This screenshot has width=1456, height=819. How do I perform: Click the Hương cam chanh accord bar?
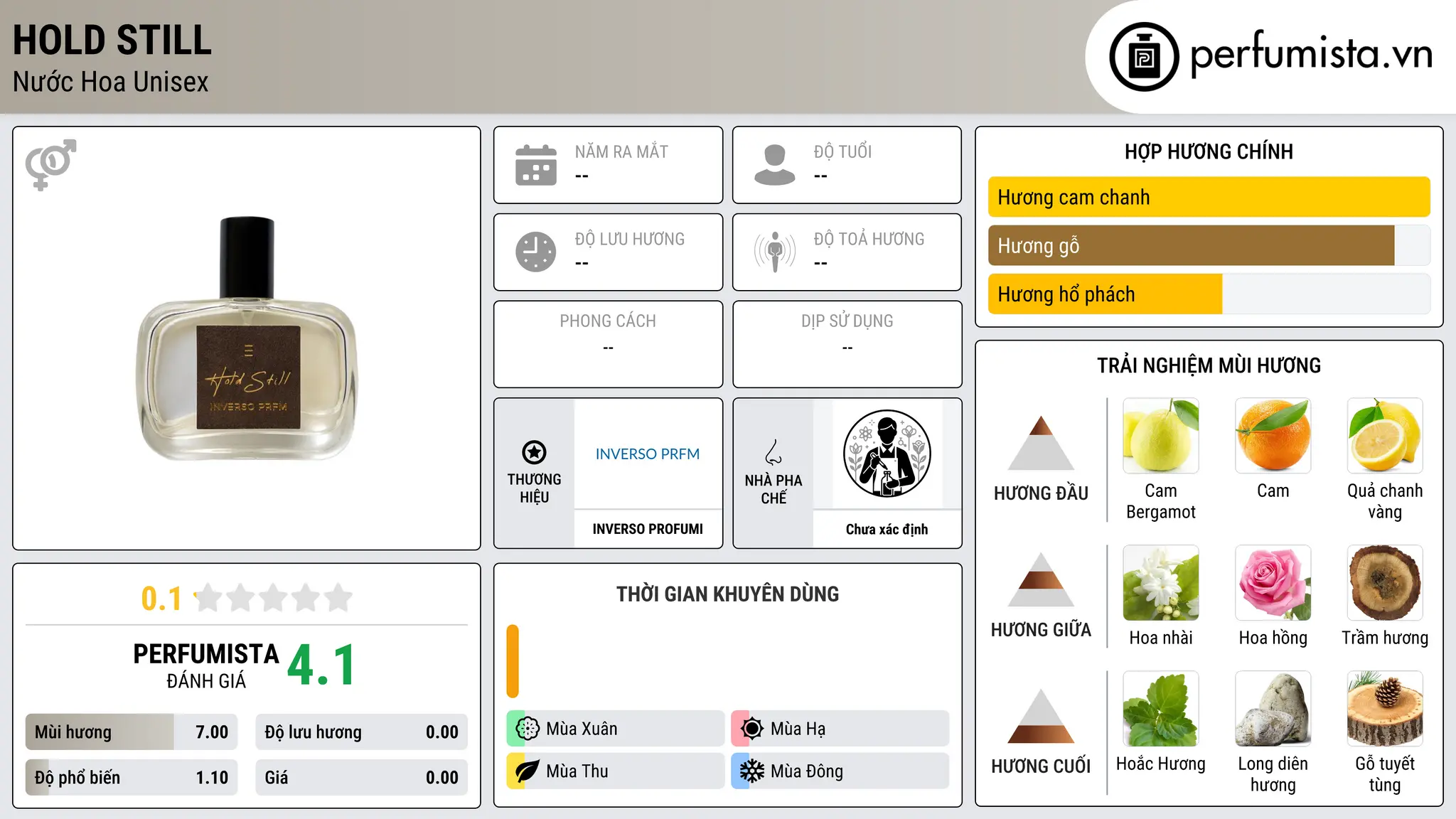click(x=1209, y=197)
